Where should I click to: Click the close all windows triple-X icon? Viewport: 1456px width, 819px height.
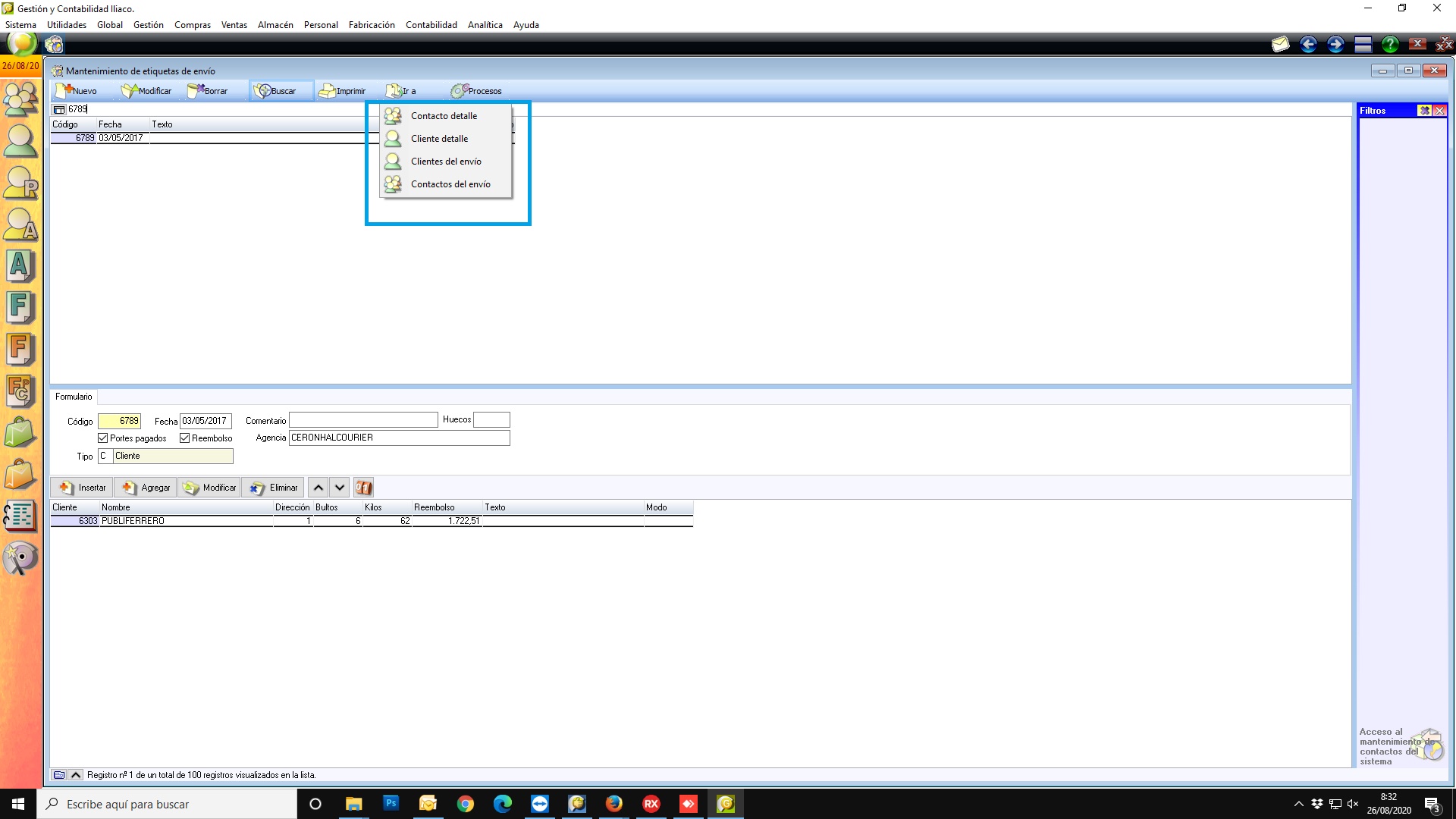tap(1444, 45)
